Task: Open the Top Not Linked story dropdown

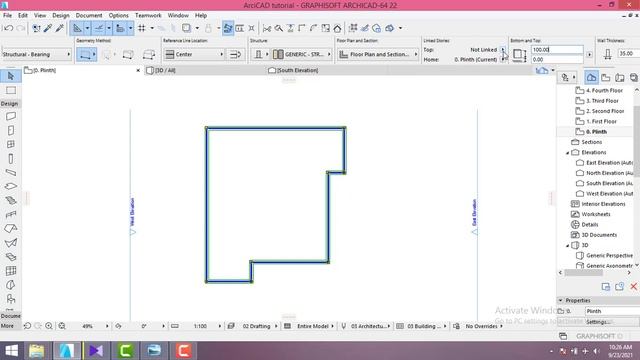Action: [503, 49]
